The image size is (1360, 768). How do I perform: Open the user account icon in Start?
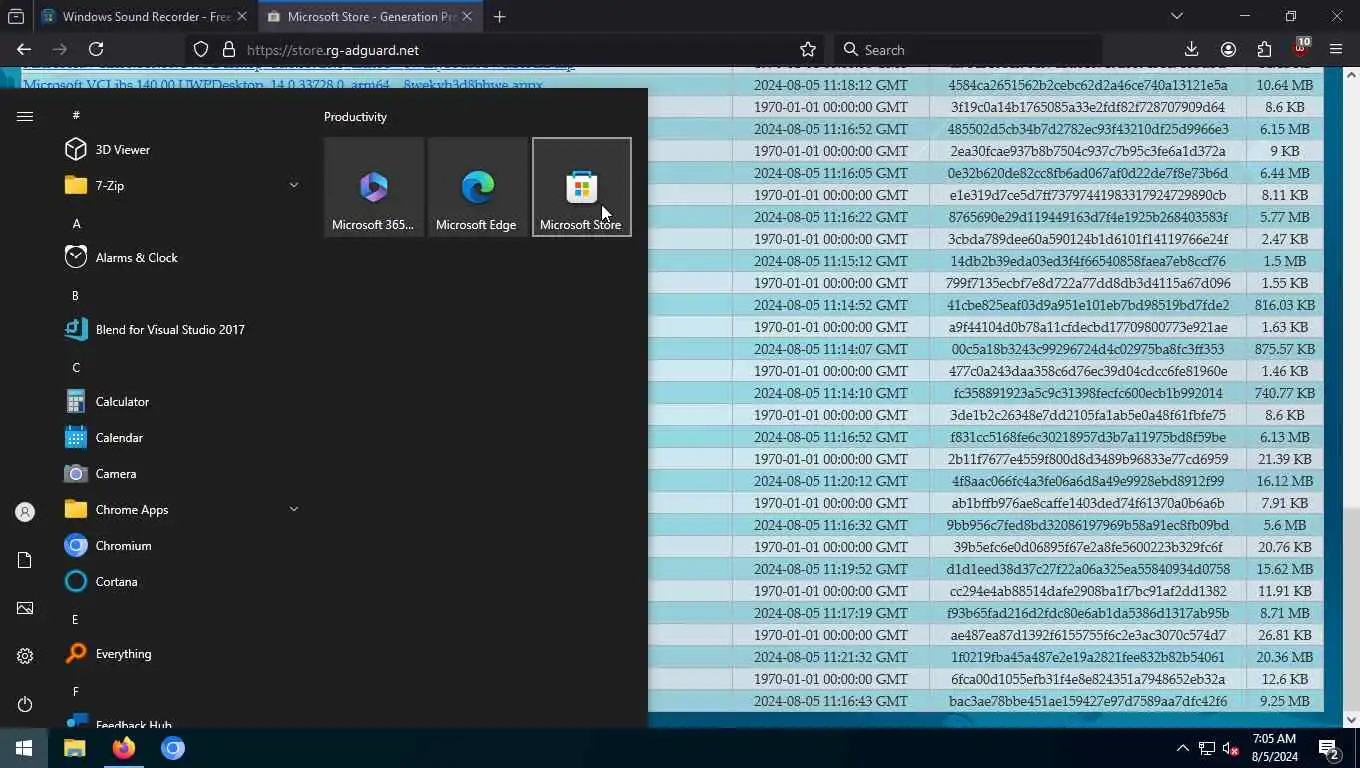(25, 512)
